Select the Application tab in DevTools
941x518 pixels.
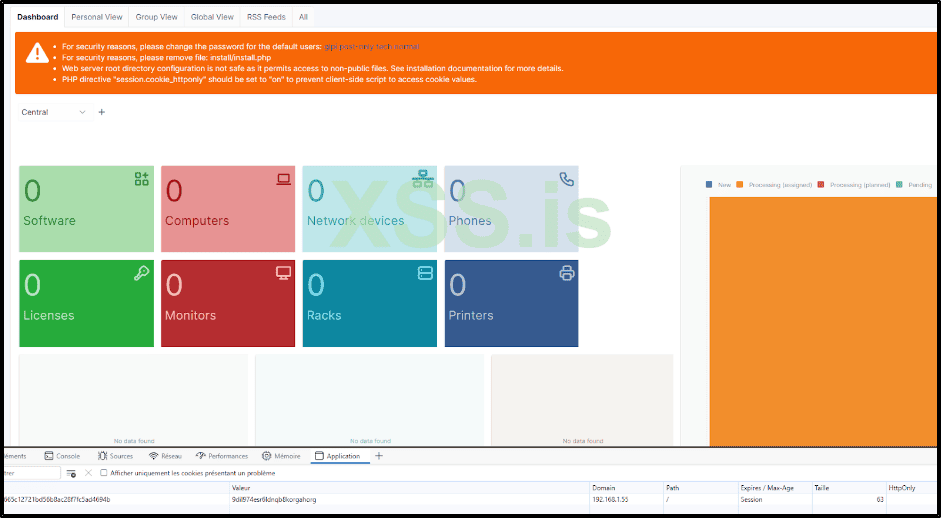[x=338, y=456]
